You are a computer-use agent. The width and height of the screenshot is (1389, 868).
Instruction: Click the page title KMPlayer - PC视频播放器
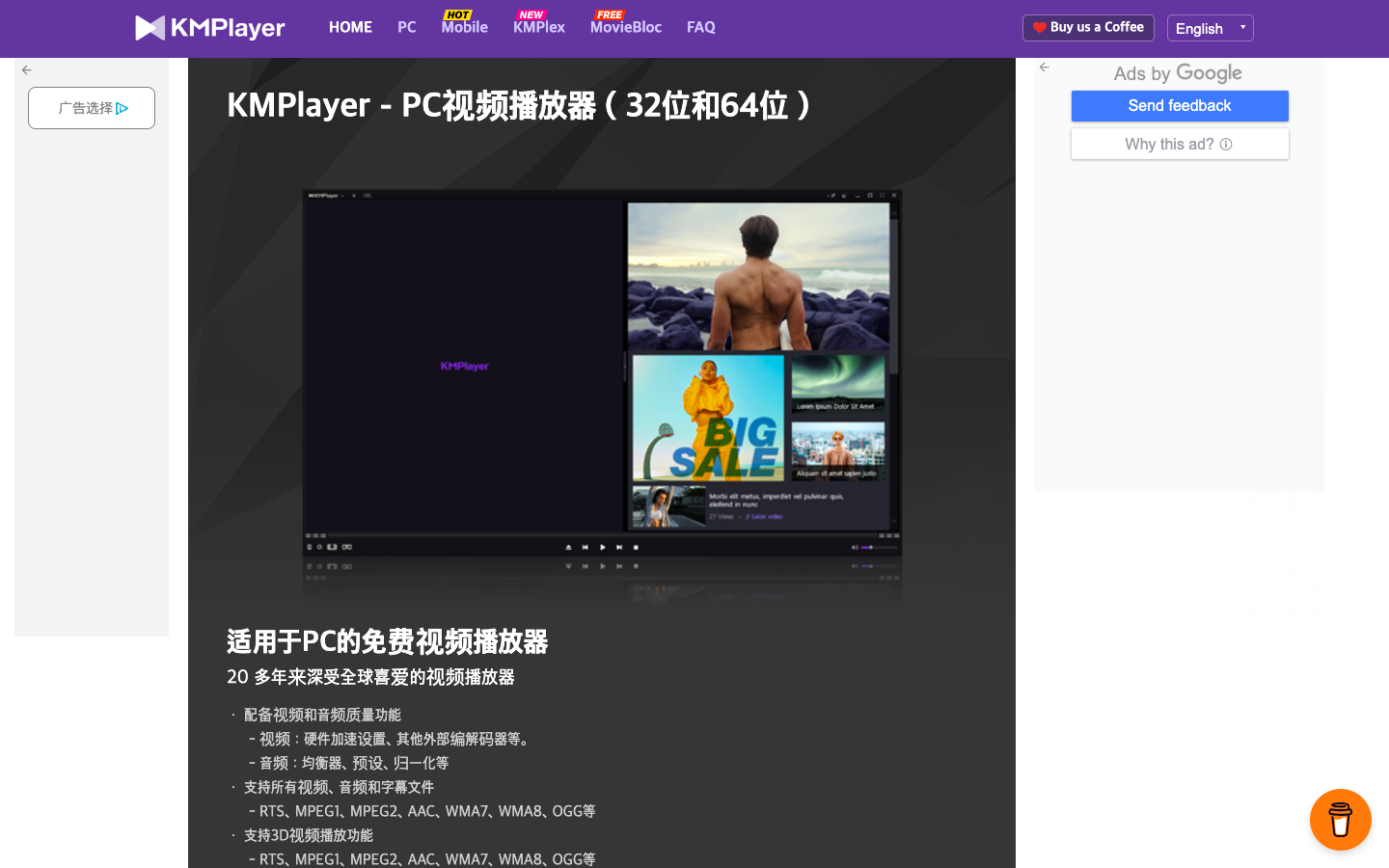[x=521, y=105]
